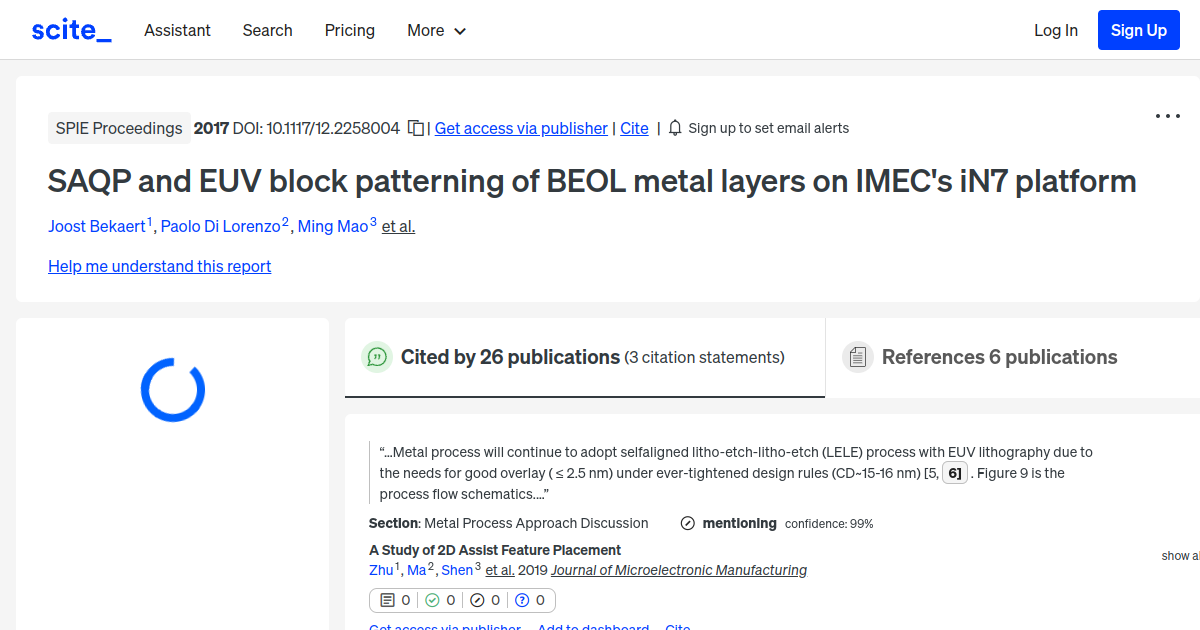Click the scite_ logo
This screenshot has height=630, width=1200.
tap(70, 29)
